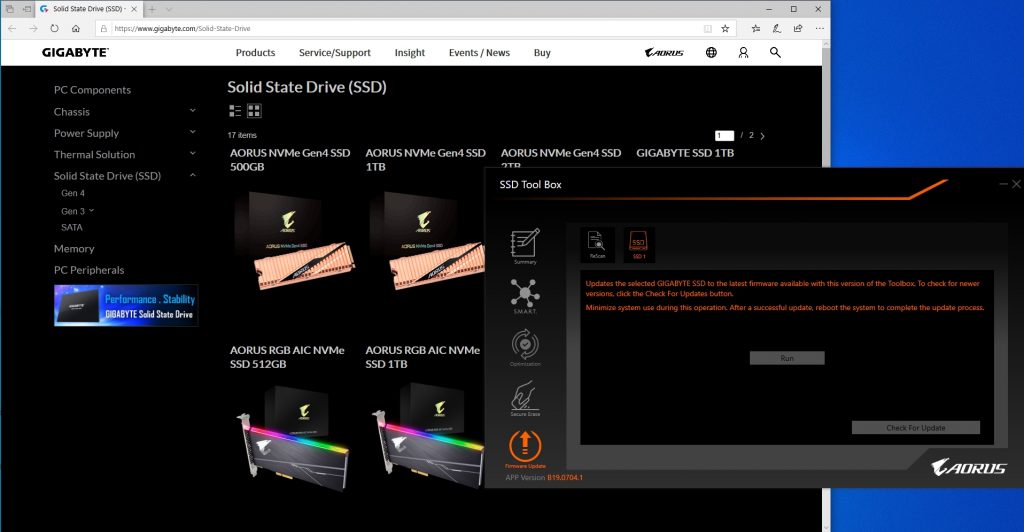Expand the Chassis category chevron

coord(193,111)
